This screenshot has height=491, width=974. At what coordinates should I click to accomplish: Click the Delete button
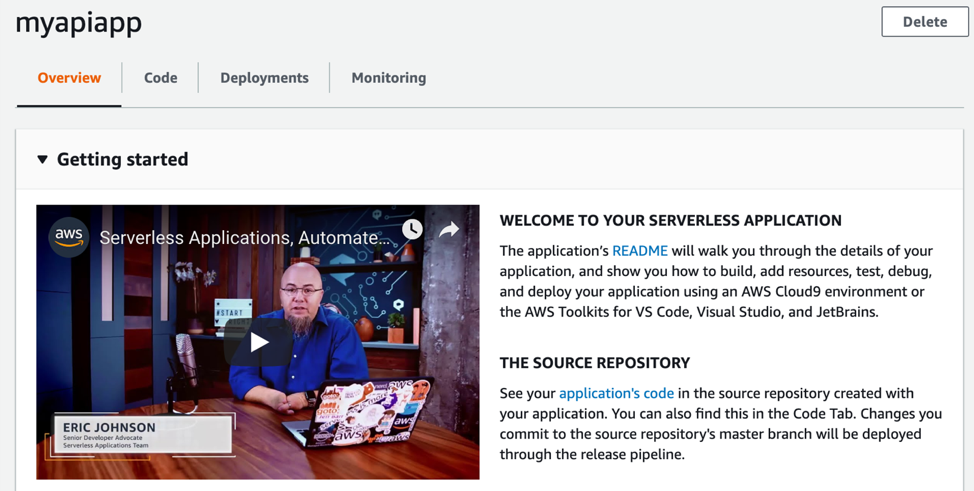click(925, 22)
